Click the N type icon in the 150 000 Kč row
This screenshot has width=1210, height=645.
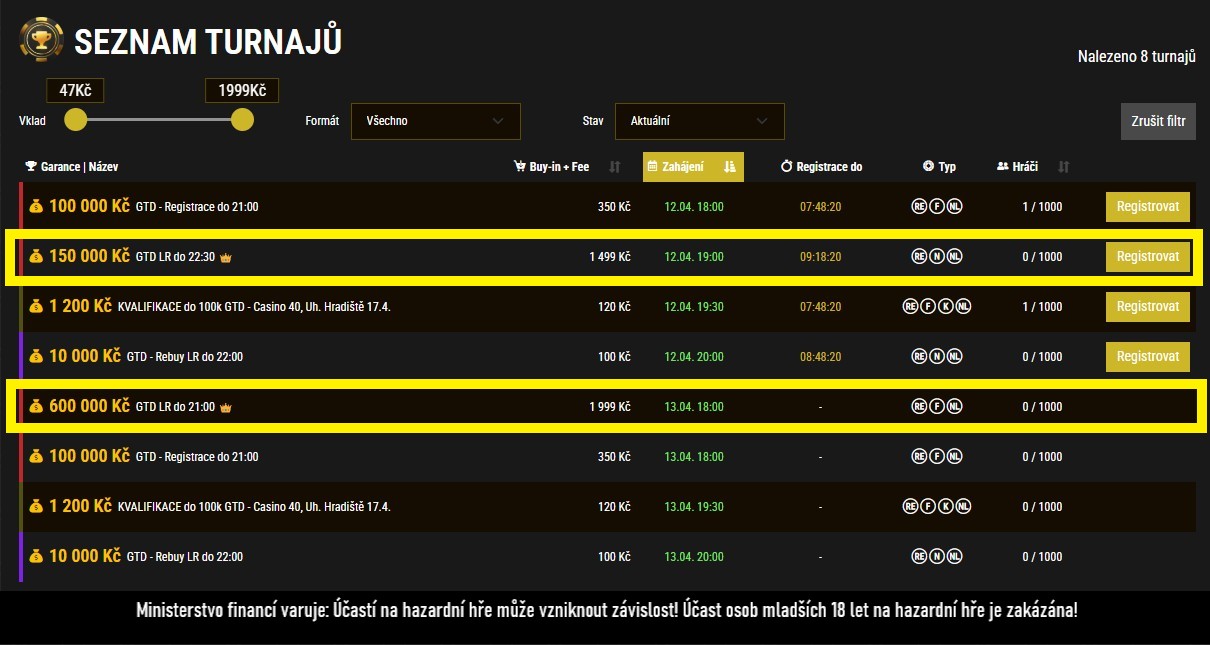pos(937,257)
